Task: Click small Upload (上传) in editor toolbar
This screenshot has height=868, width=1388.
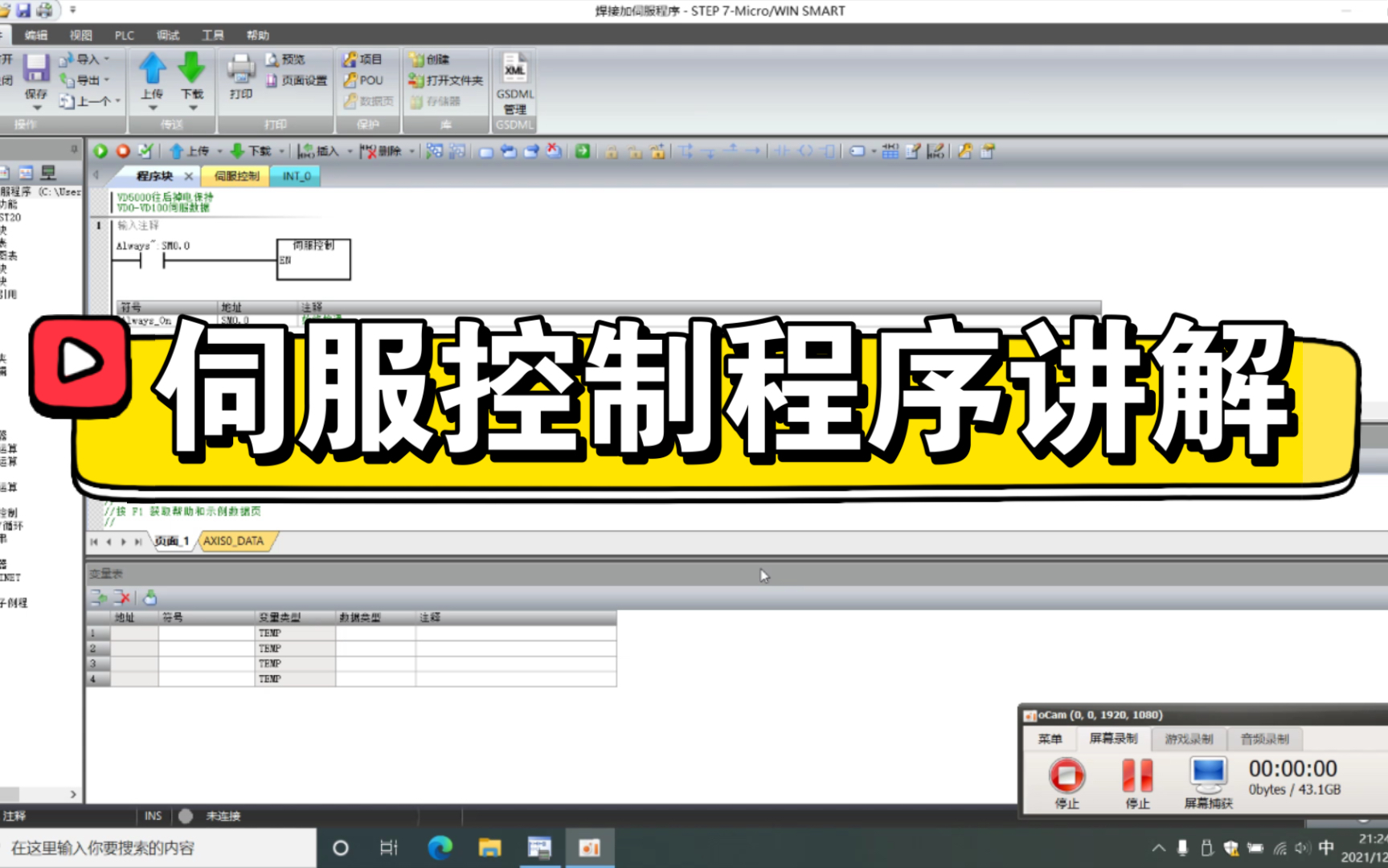Action: [x=190, y=151]
